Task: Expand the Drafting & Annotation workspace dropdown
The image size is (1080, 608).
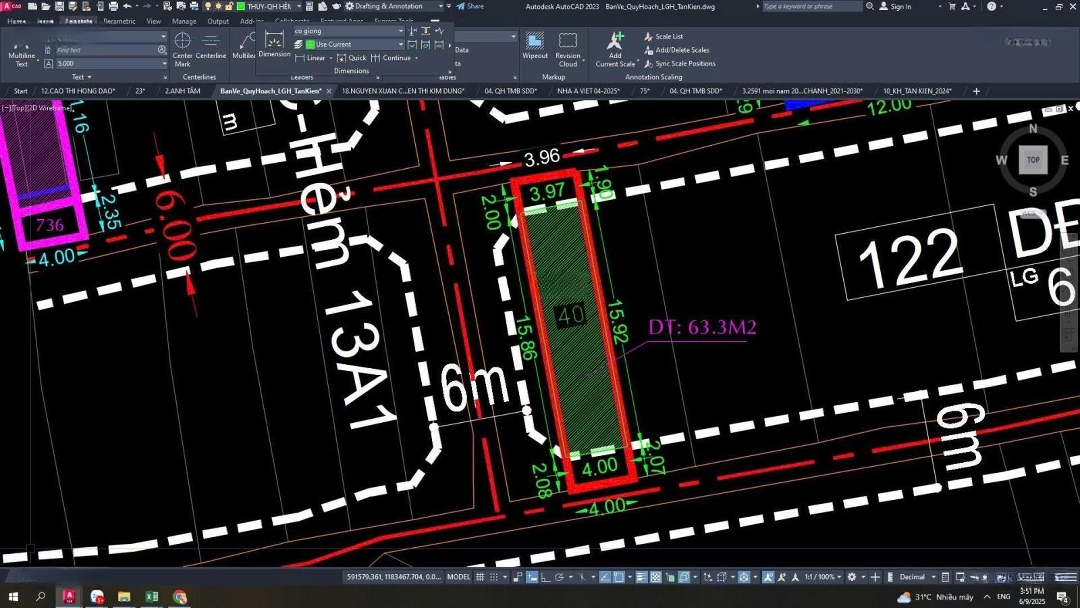Action: tap(440, 6)
